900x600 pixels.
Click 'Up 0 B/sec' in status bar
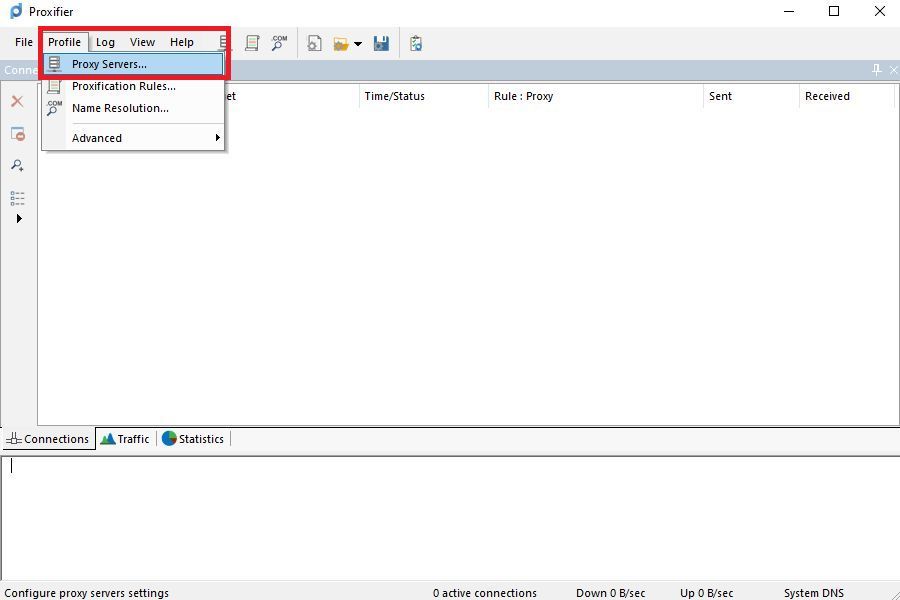(706, 593)
